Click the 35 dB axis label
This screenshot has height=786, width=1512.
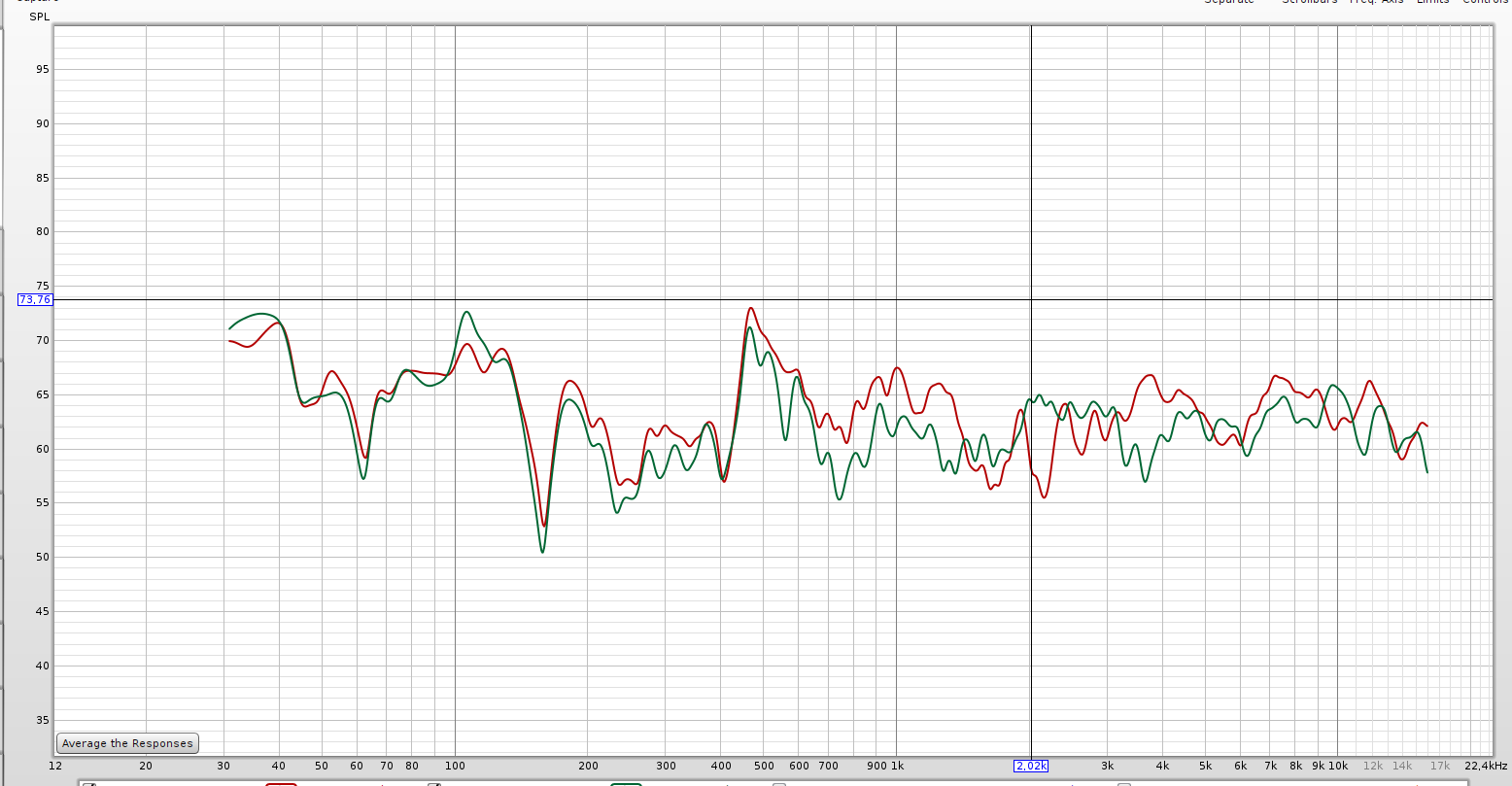pyautogui.click(x=44, y=720)
